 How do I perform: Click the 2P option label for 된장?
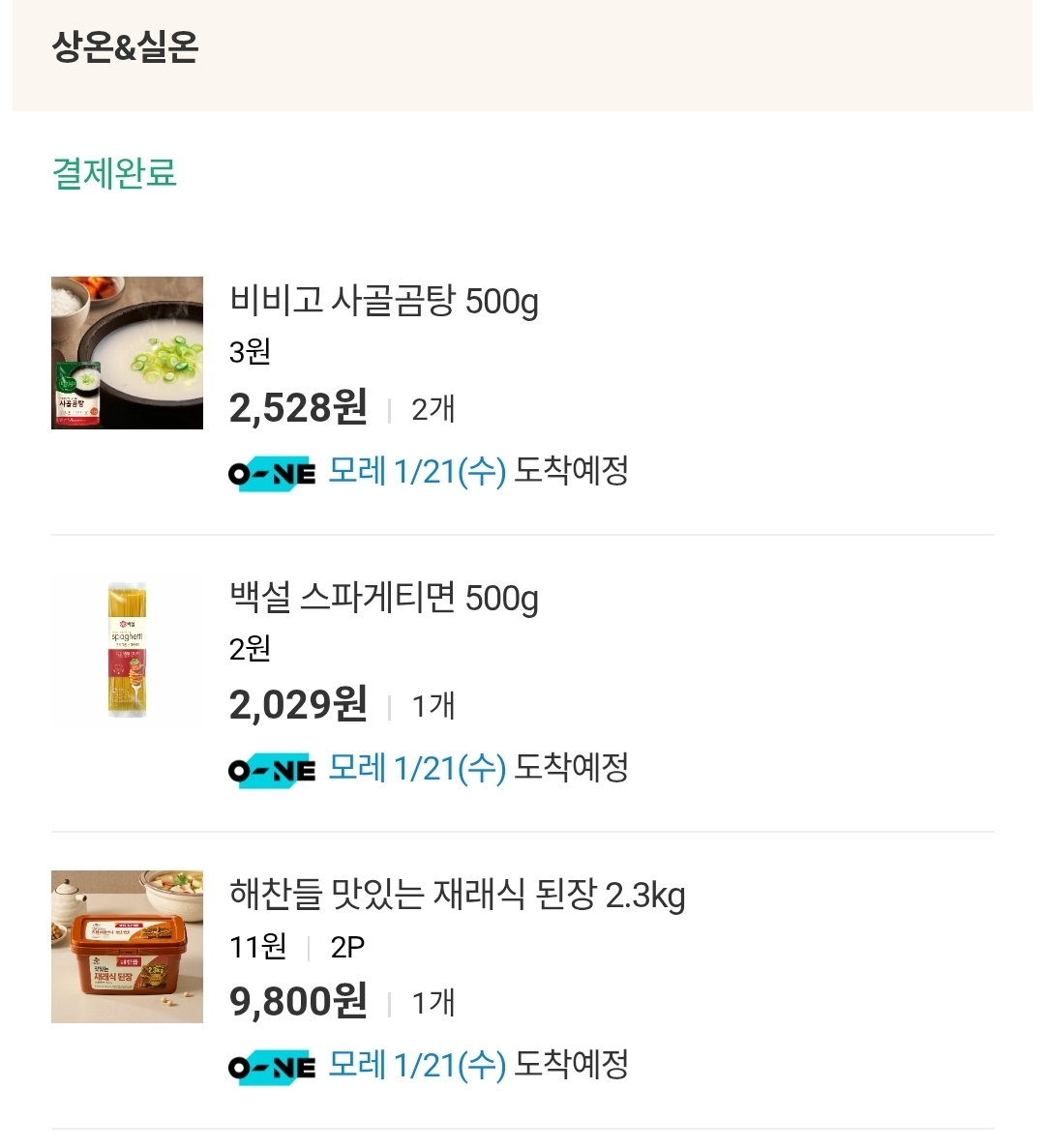[347, 947]
